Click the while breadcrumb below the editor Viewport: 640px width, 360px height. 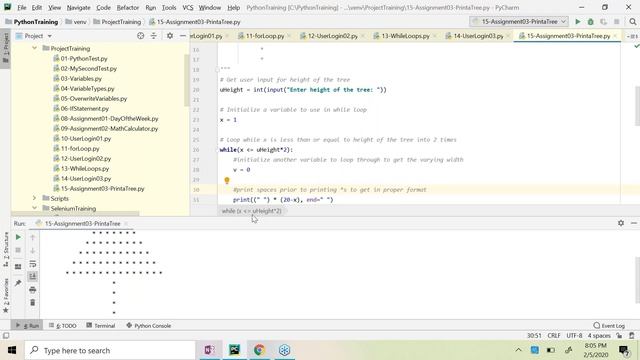251,211
